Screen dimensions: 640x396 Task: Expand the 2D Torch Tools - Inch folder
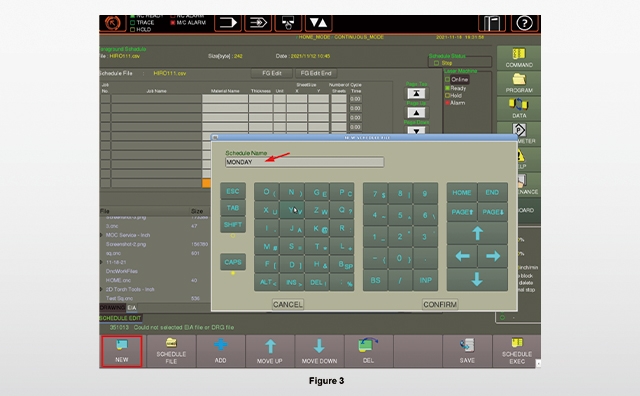pos(102,289)
